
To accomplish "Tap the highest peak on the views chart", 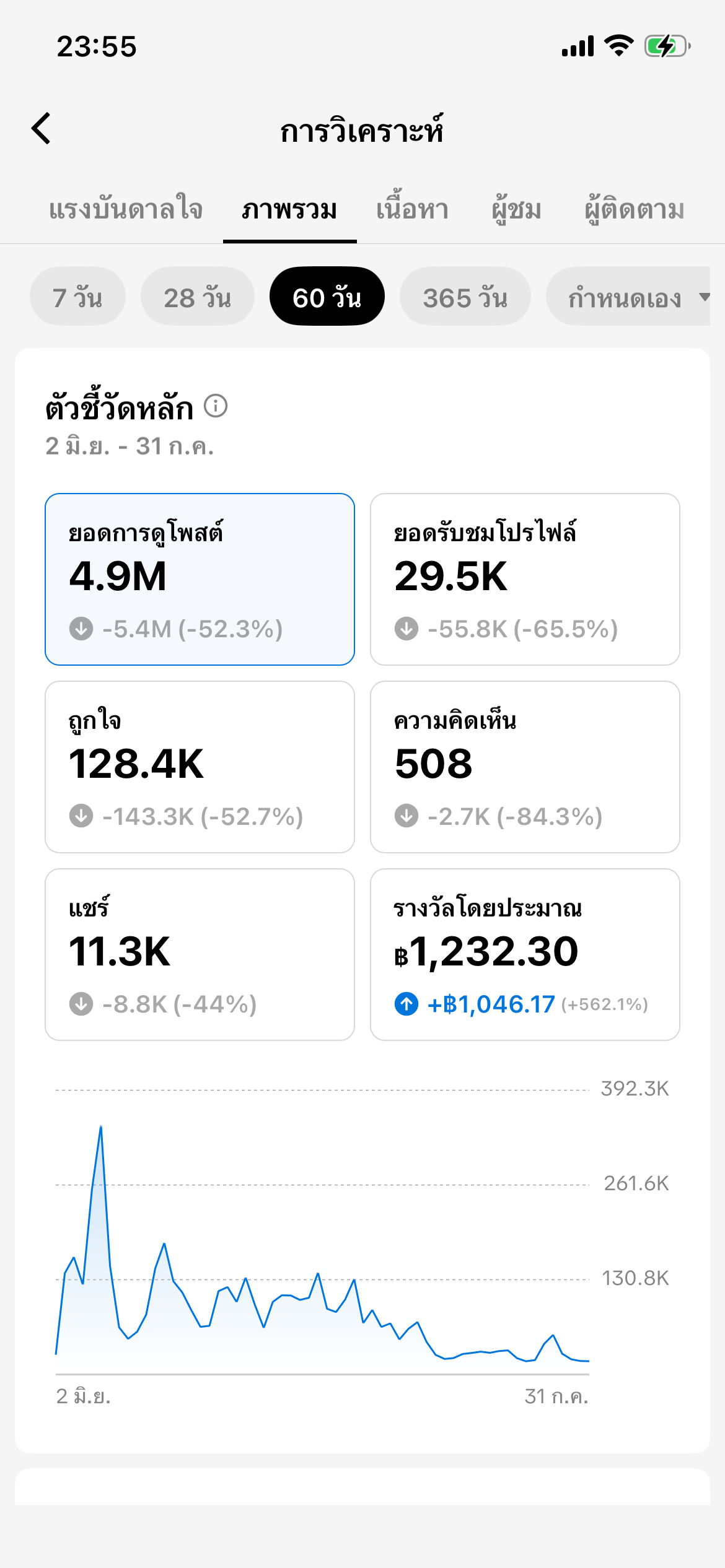I will point(101,1128).
